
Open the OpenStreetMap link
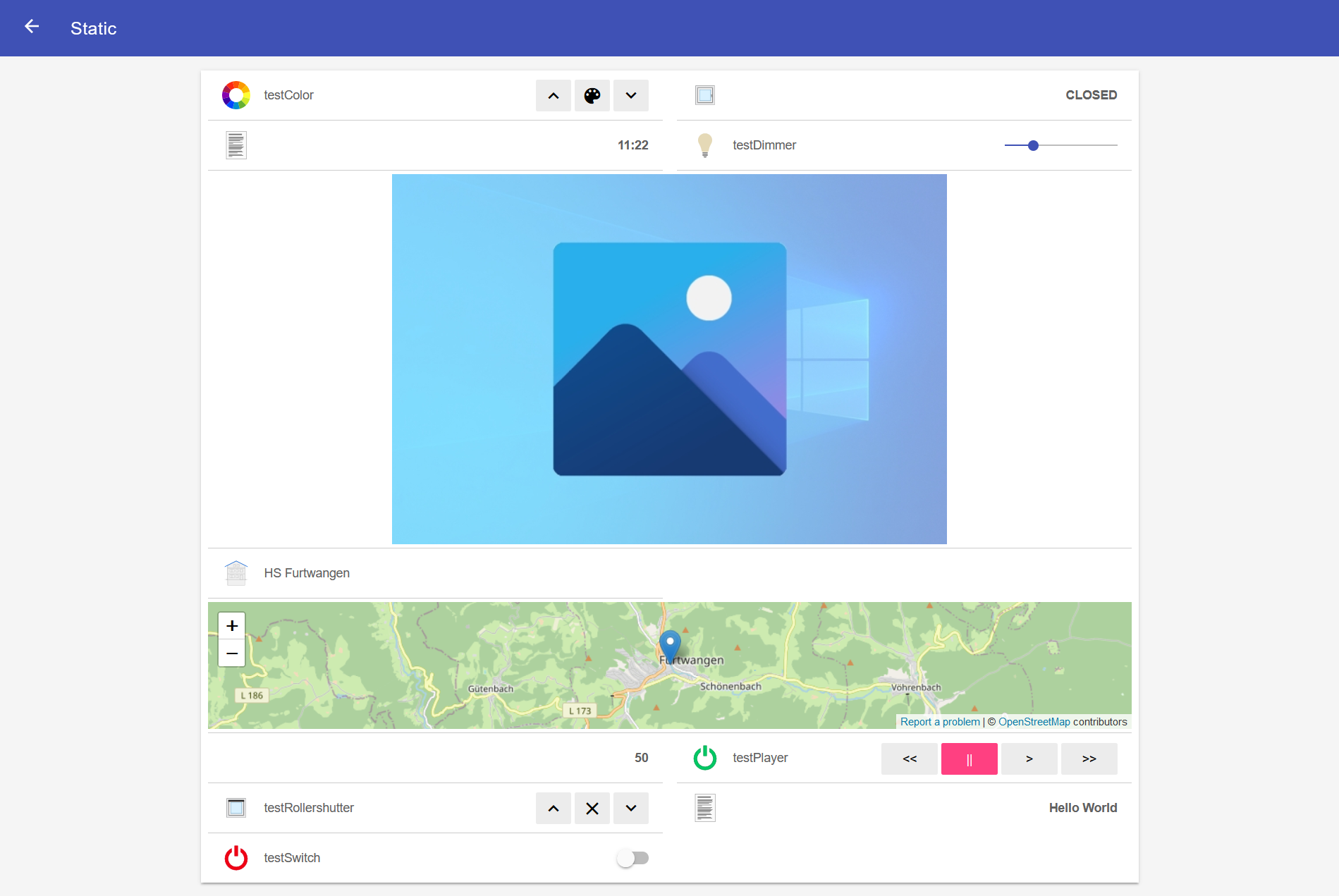pos(1034,722)
